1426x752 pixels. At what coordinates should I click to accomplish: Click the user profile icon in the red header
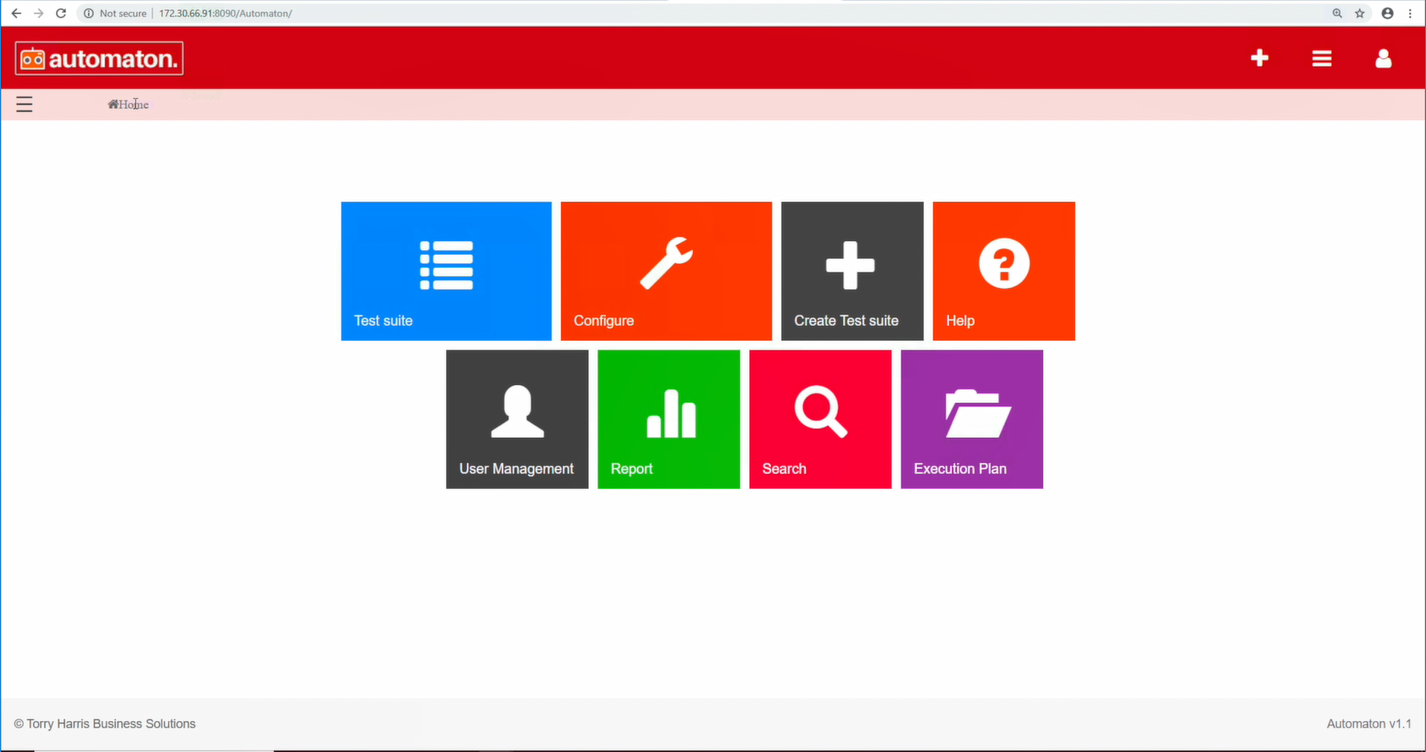tap(1384, 58)
